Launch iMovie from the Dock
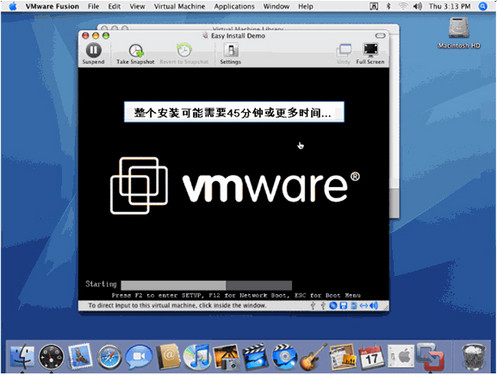Image resolution: width=497 pixels, height=375 pixels. click(255, 357)
